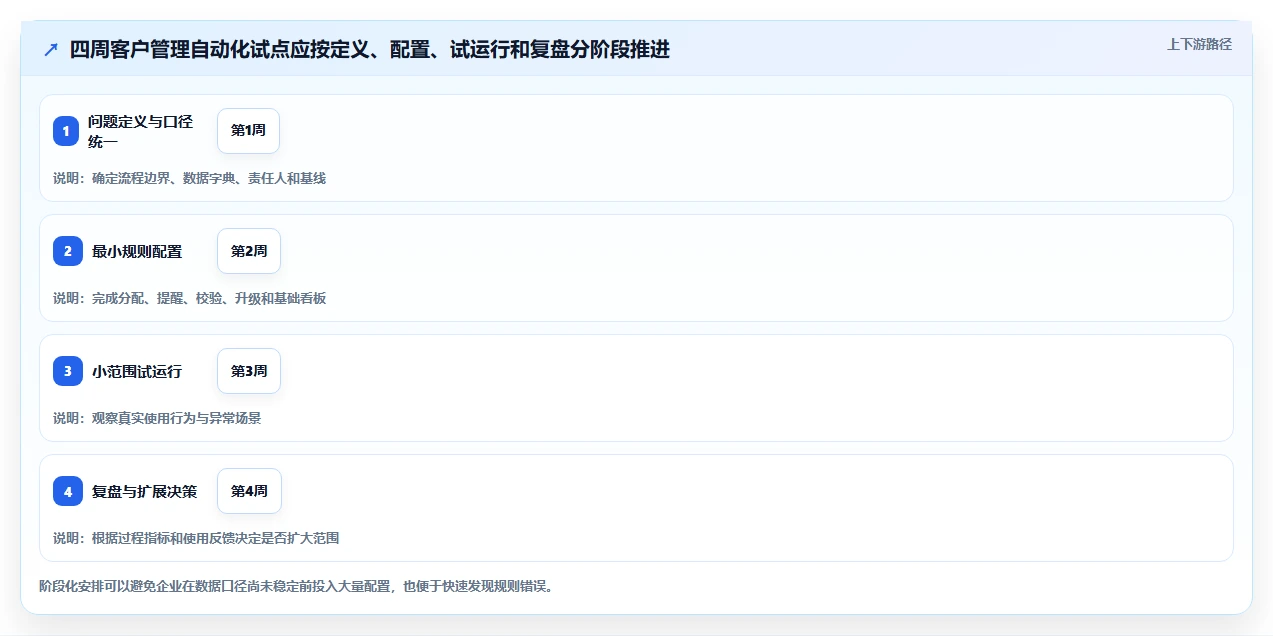1273x636 pixels.
Task: Click the footer note starting with 阶段化安排
Action: pyautogui.click(x=296, y=586)
